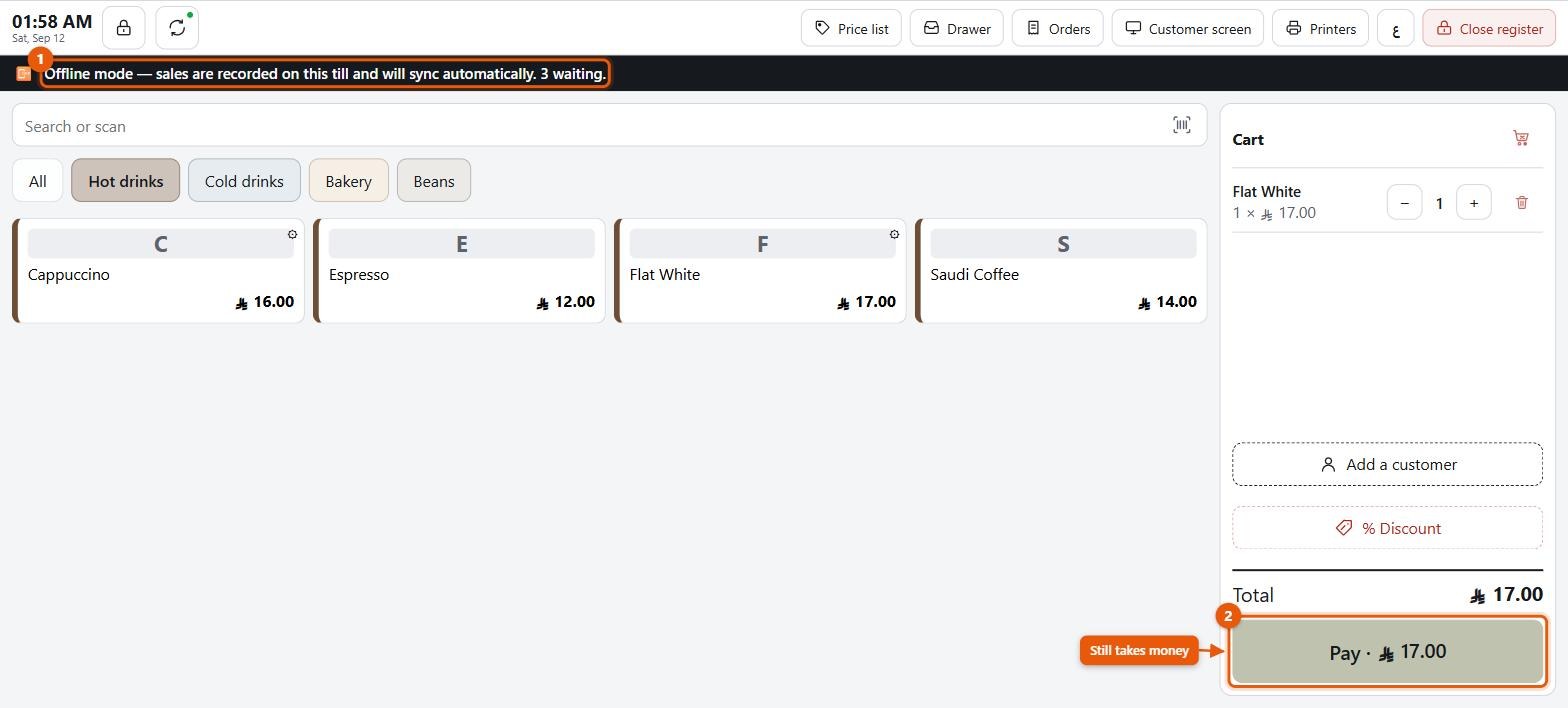
Task: Click the Total amount 17.00
Action: click(1505, 595)
